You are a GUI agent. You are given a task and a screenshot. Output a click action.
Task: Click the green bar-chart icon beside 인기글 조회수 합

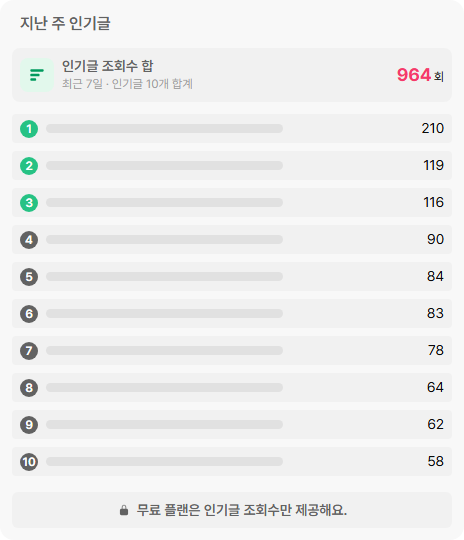pos(37,75)
